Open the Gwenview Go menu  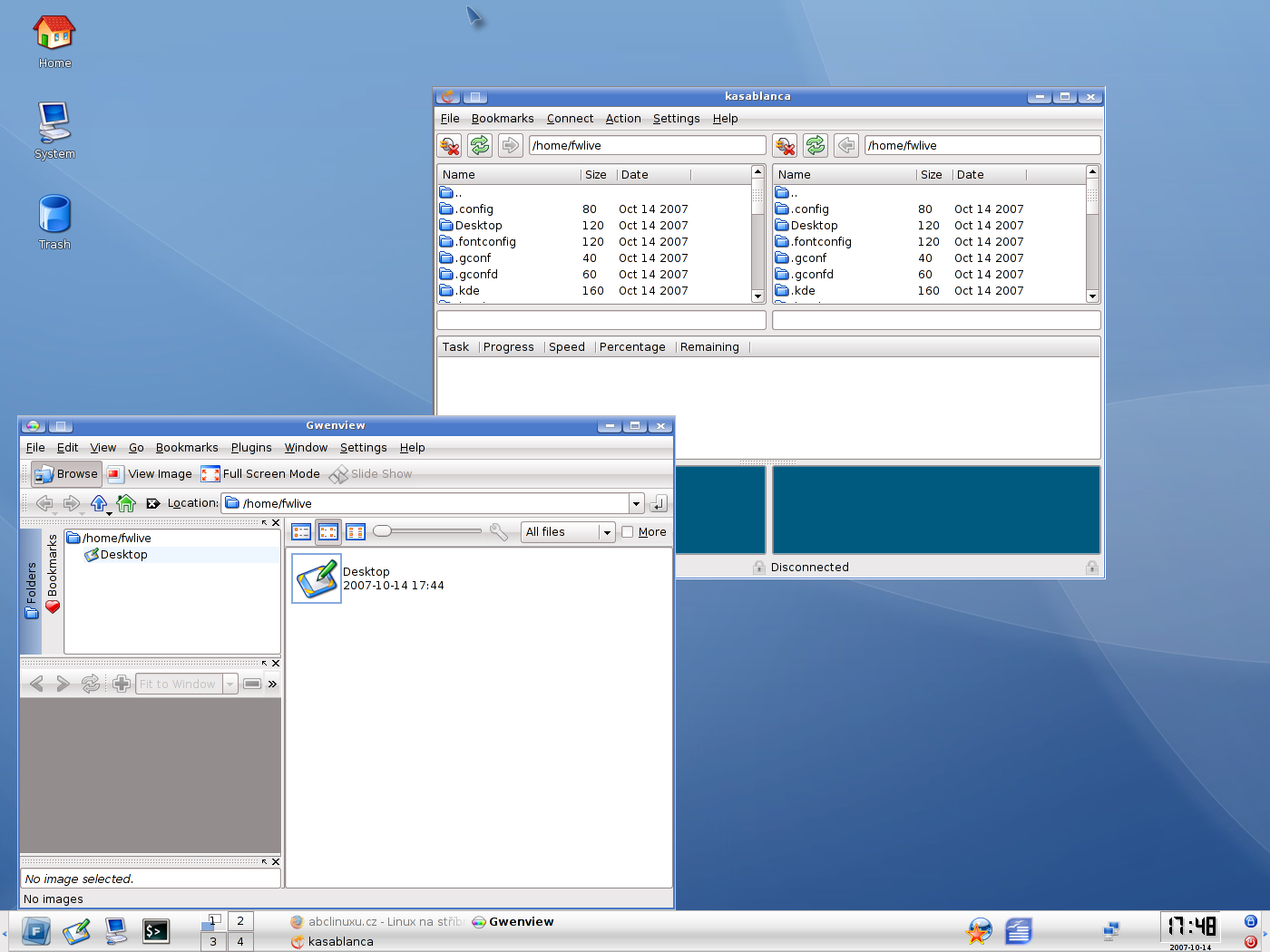pyautogui.click(x=136, y=448)
